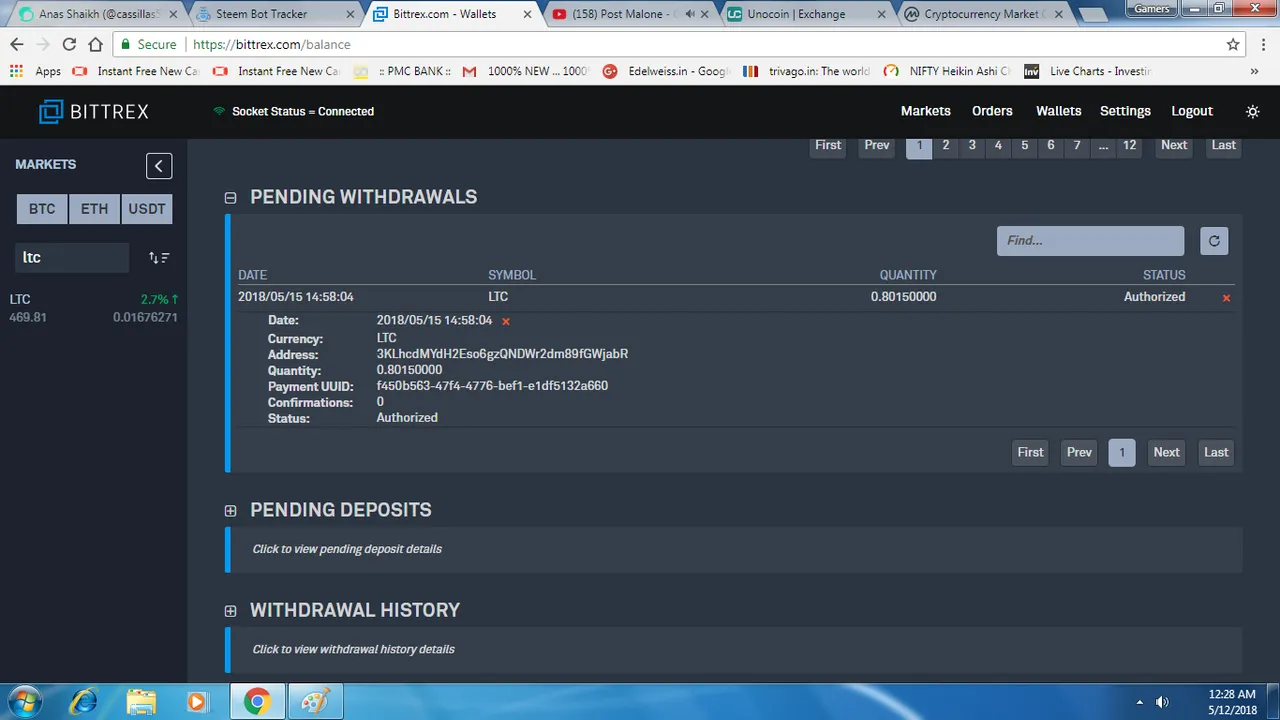
Task: Open the Wallets page
Action: (1058, 111)
